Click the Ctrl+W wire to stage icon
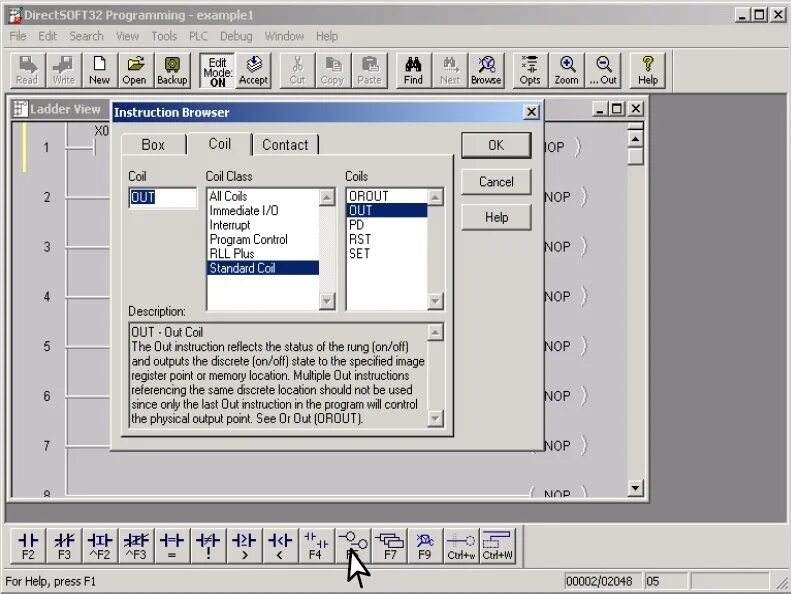Viewport: 792px width, 594px height. 498,546
